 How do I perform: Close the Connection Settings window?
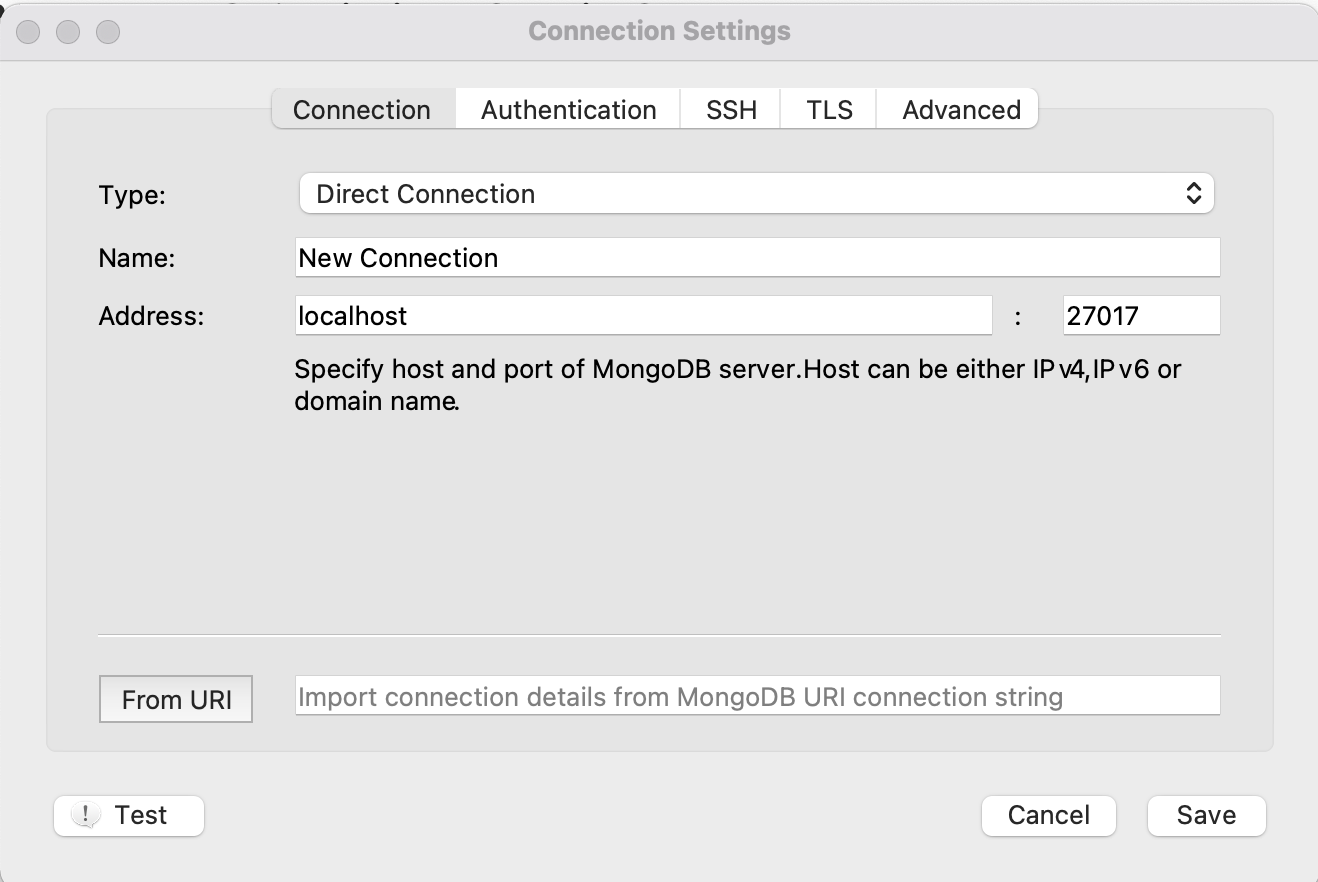[29, 32]
